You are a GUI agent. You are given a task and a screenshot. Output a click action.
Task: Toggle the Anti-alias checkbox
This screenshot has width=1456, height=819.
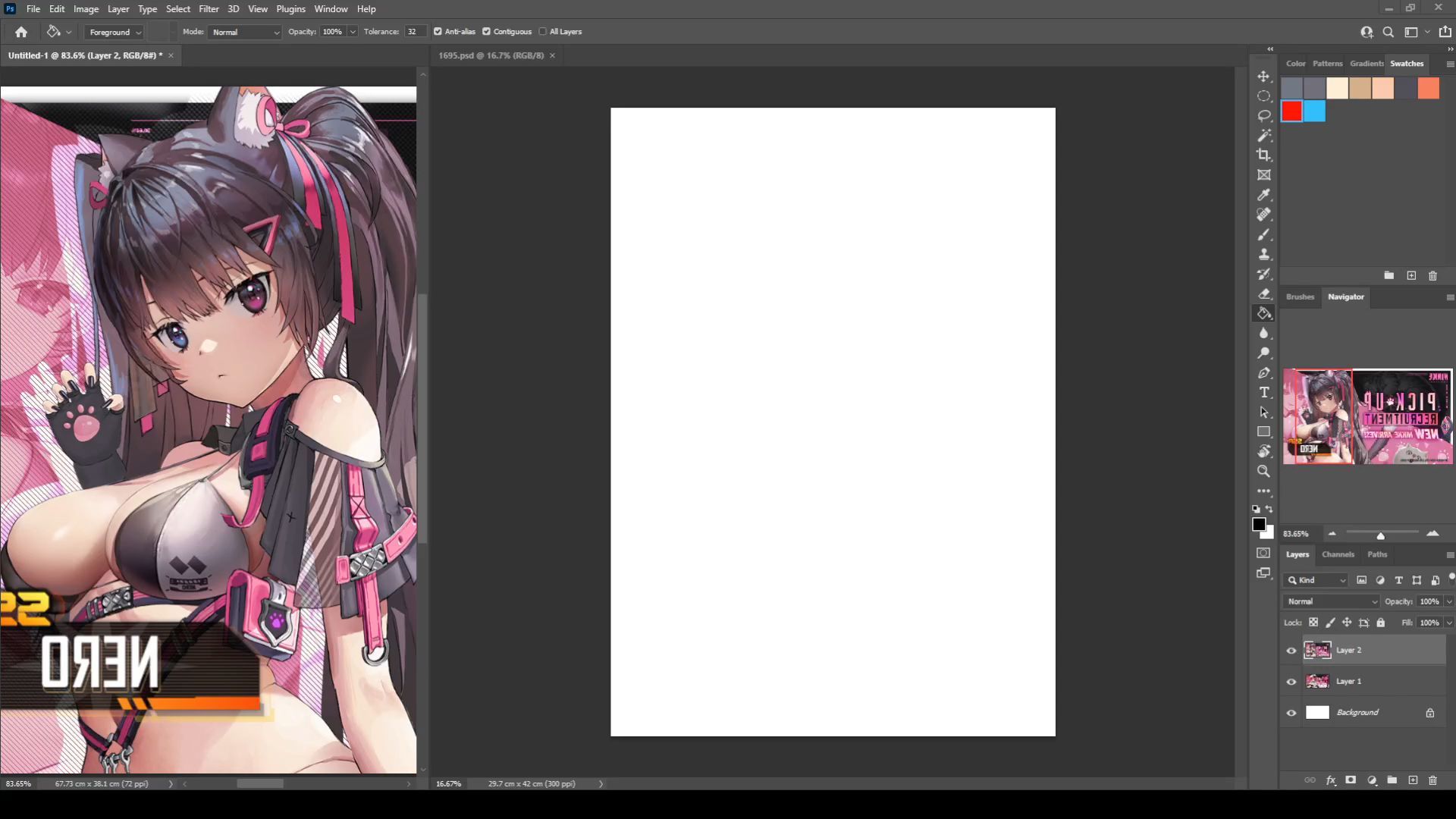pos(438,32)
